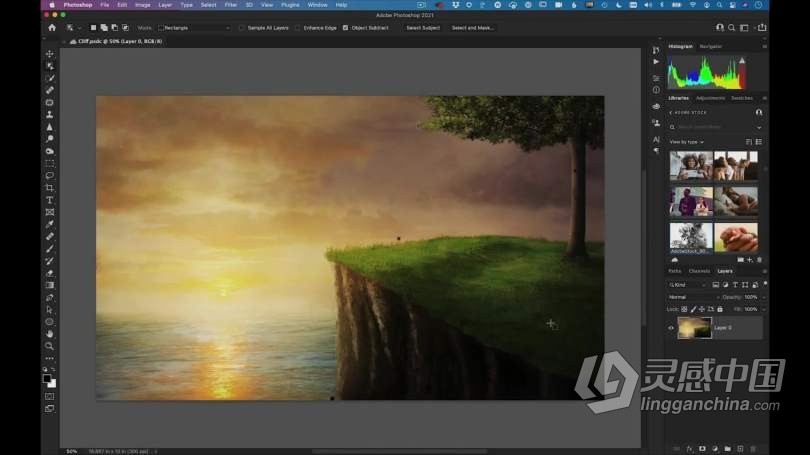Open the Share icon in options bar

(762, 28)
